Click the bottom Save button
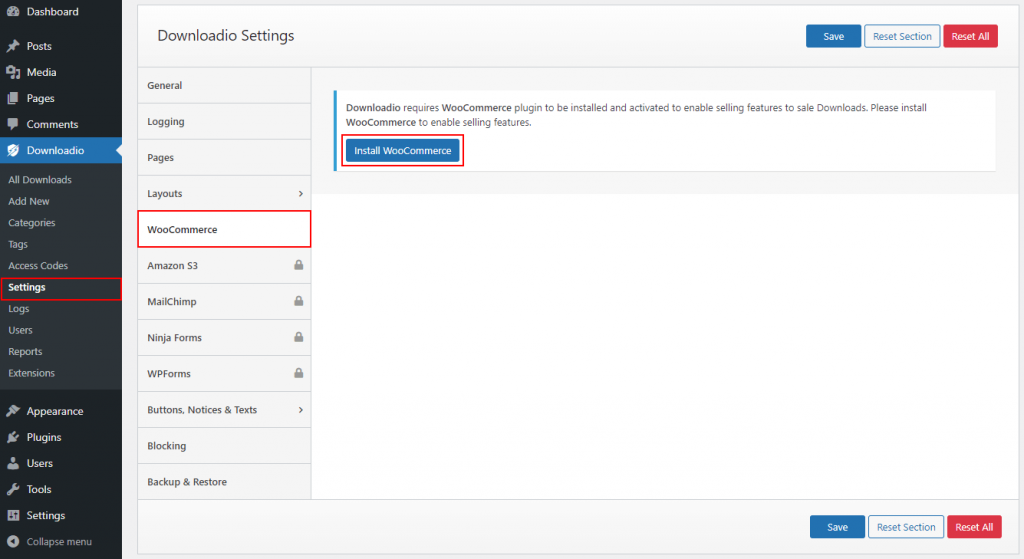1024x559 pixels. 837,527
